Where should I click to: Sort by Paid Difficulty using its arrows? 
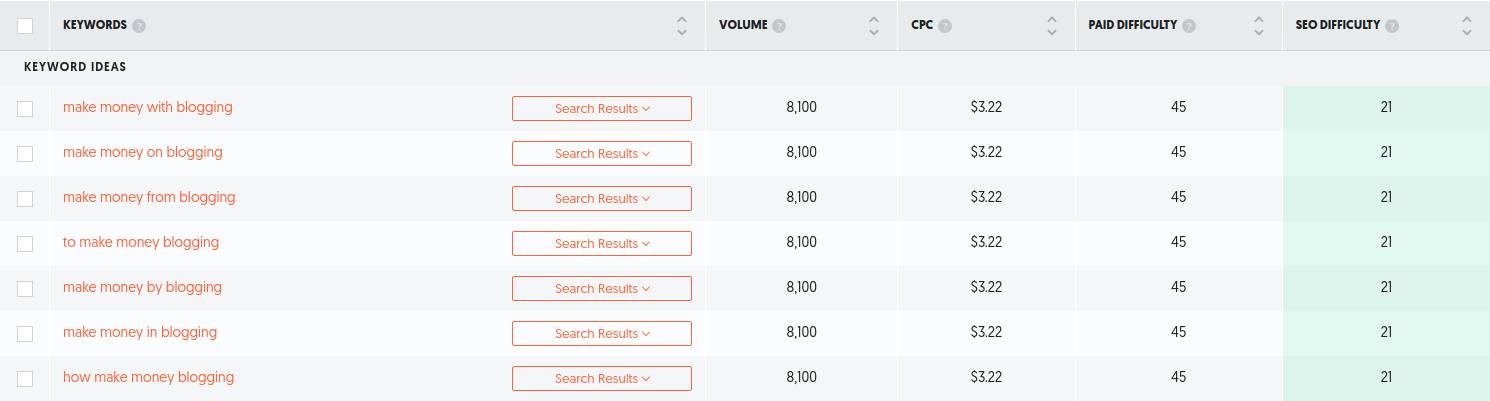tap(1259, 26)
